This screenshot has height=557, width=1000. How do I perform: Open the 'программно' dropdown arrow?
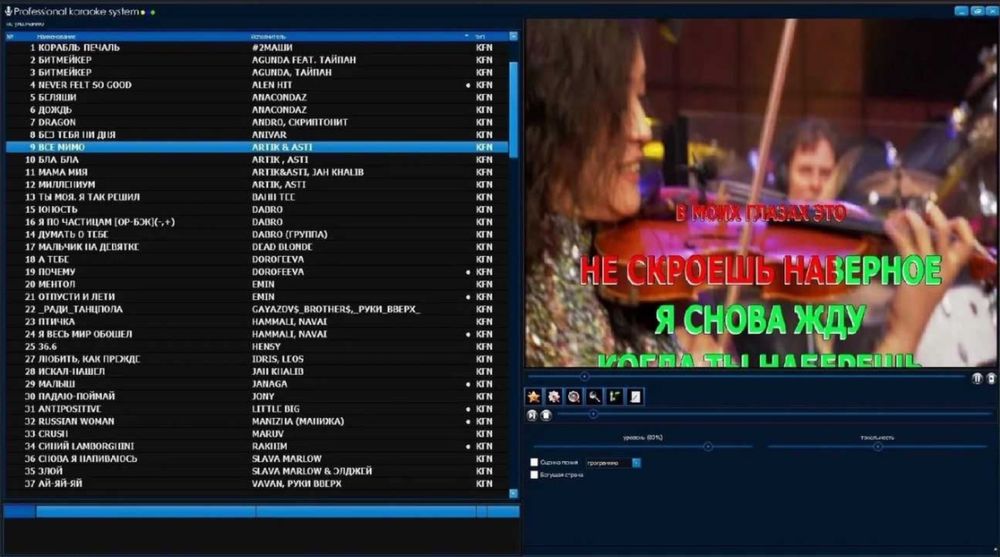coord(636,463)
